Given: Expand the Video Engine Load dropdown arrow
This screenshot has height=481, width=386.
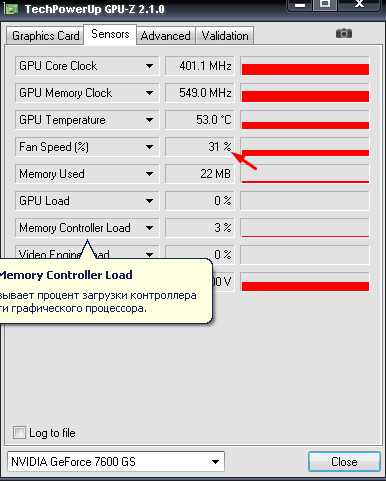Looking at the screenshot, I should pos(149,255).
